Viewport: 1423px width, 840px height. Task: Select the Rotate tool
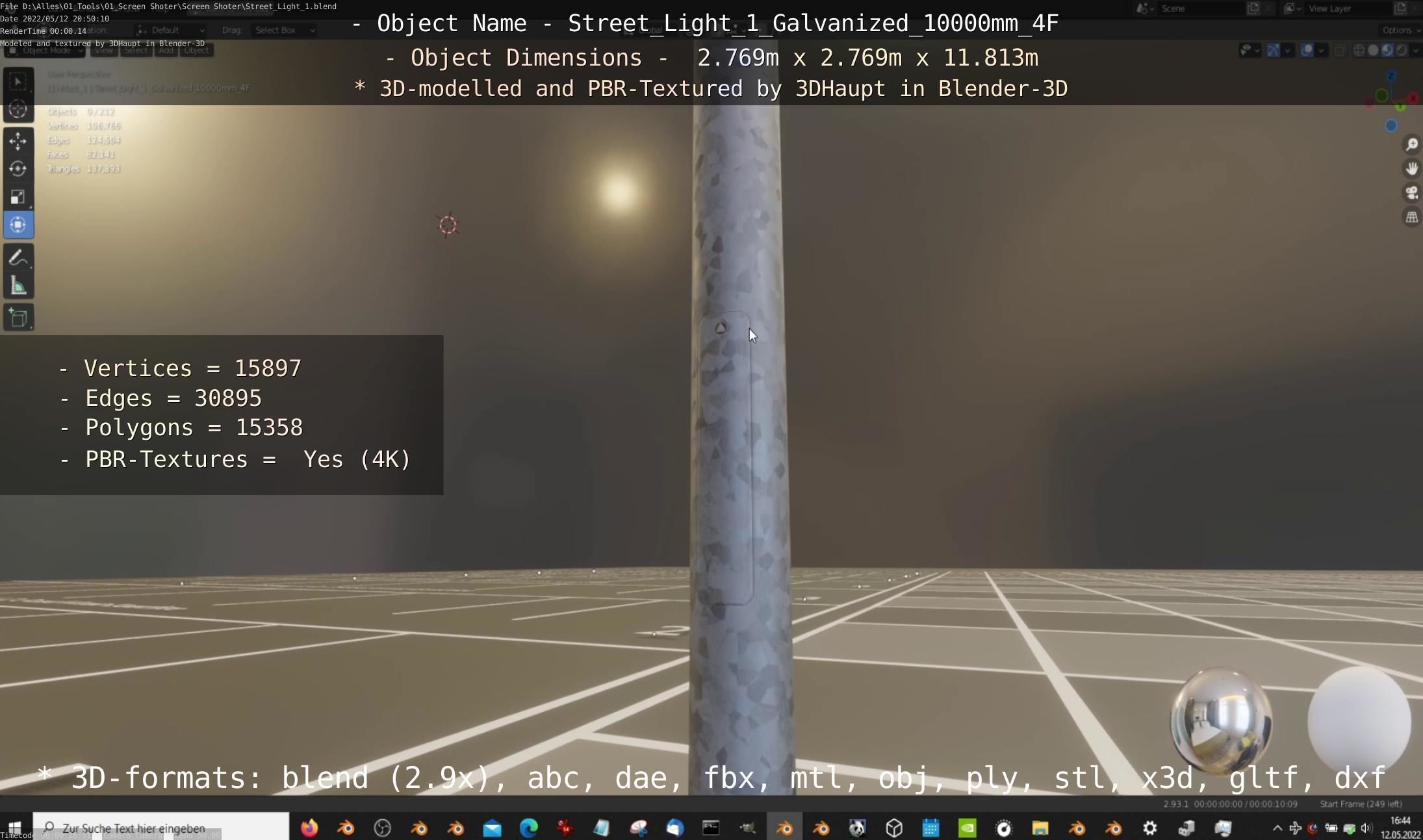tap(18, 168)
